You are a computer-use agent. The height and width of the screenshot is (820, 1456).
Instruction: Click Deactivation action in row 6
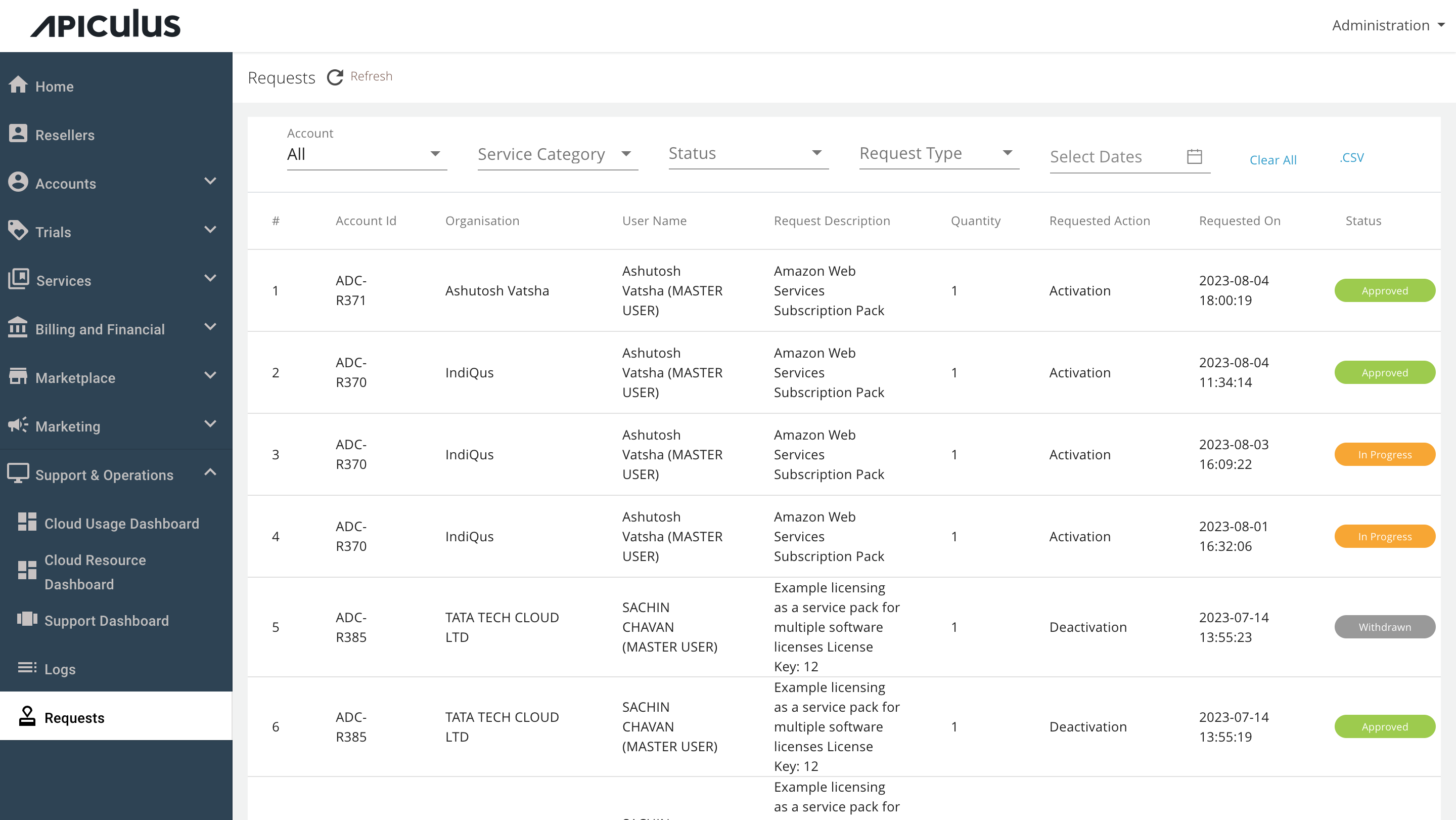point(1088,727)
